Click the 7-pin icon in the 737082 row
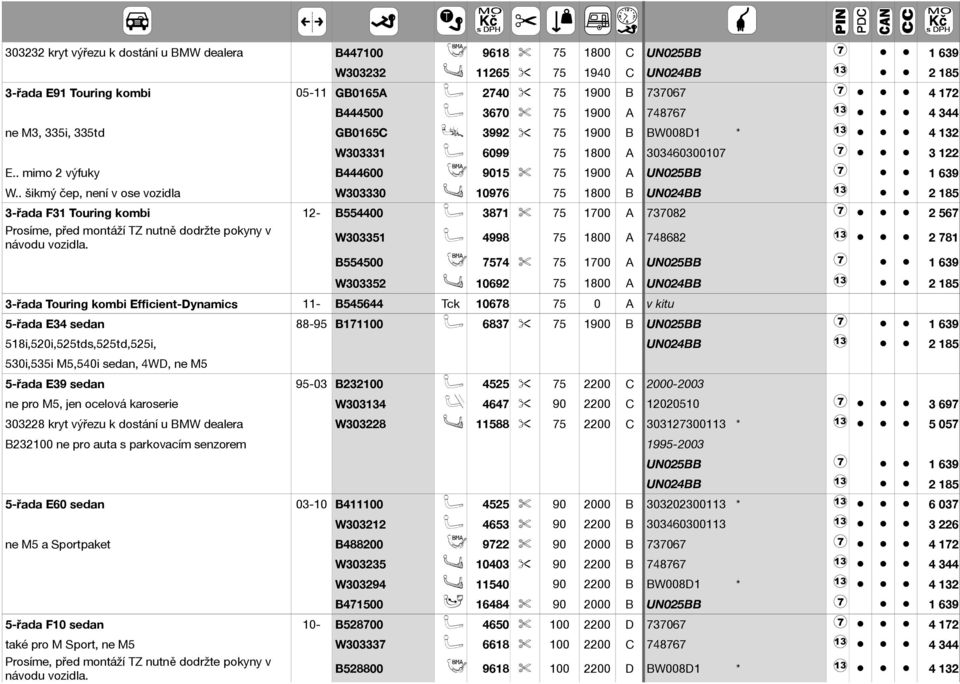Image resolution: width=960 pixels, height=684 pixels. 840,211
